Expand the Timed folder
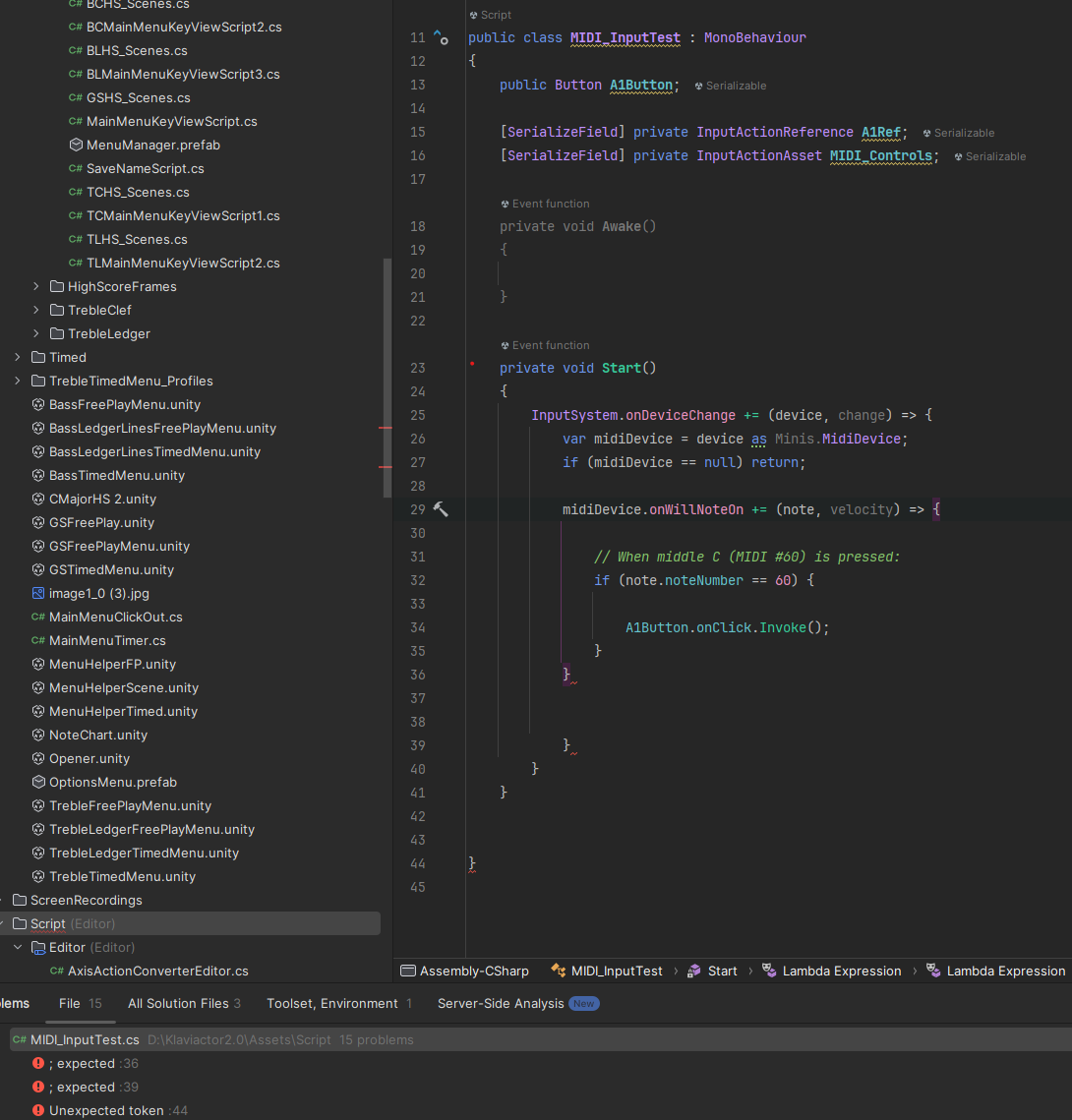 click(x=16, y=357)
